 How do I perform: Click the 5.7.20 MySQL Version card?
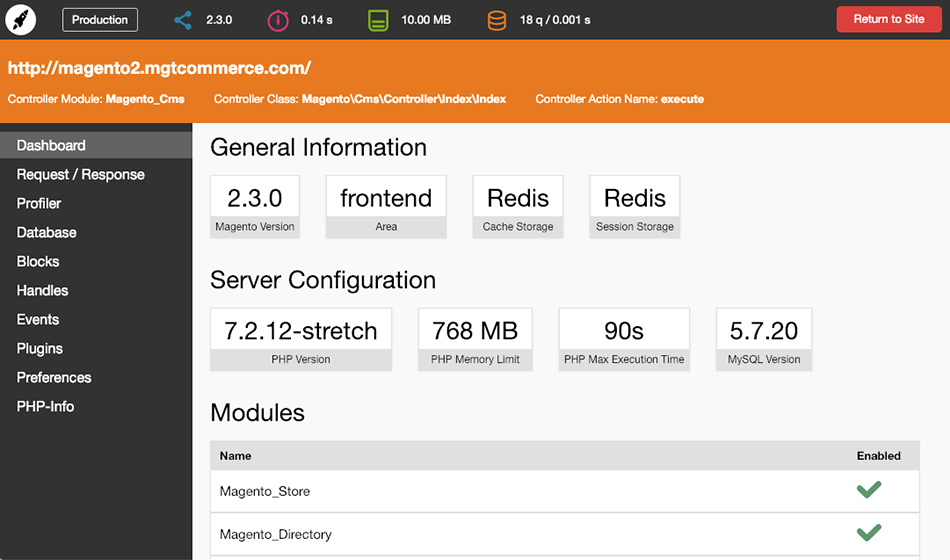764,339
